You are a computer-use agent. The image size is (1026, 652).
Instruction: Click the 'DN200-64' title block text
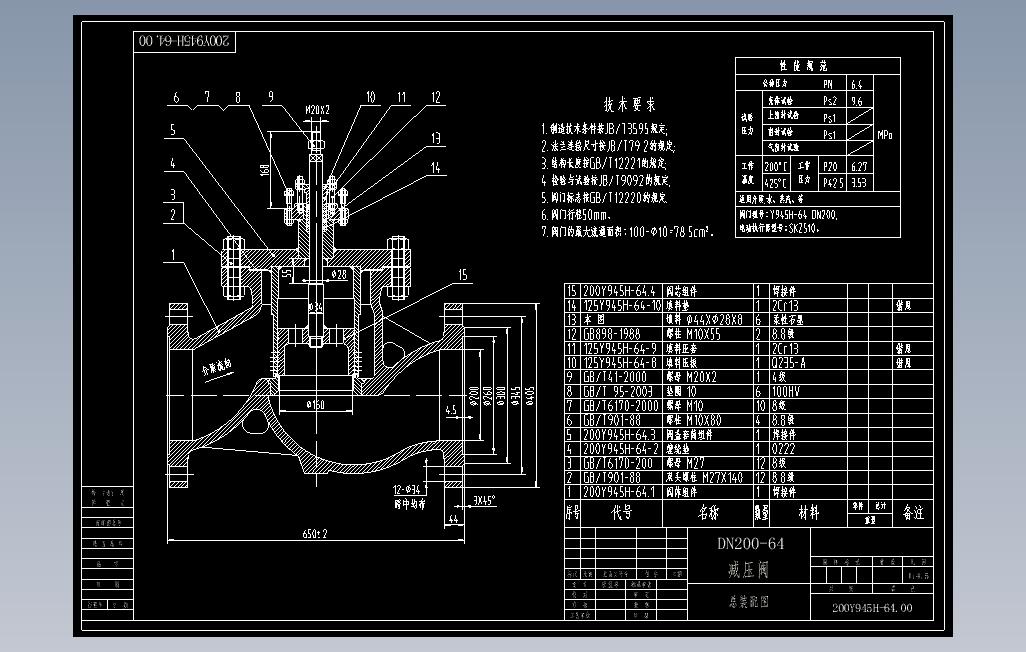coord(750,543)
